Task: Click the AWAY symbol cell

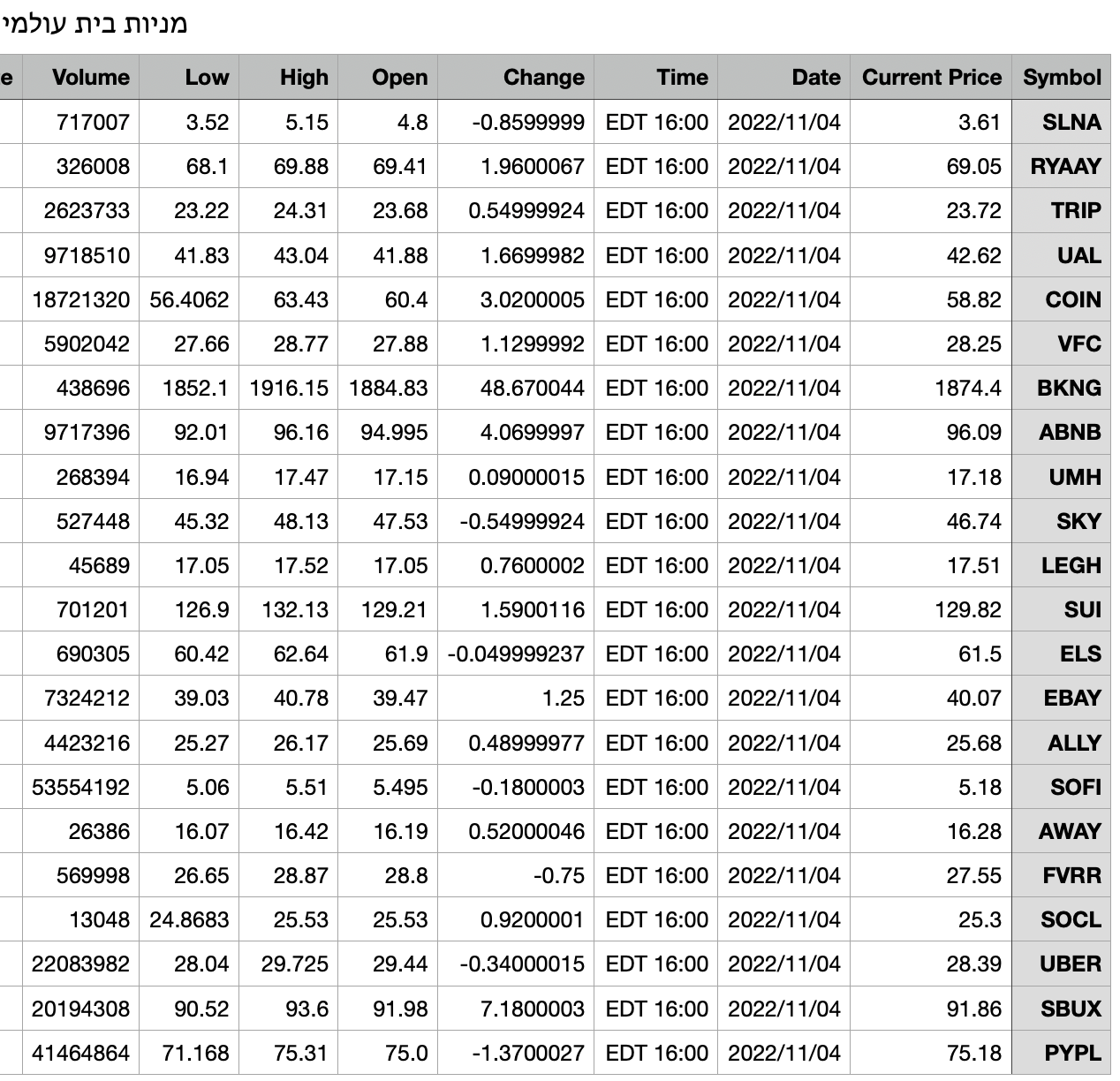Action: (1061, 831)
